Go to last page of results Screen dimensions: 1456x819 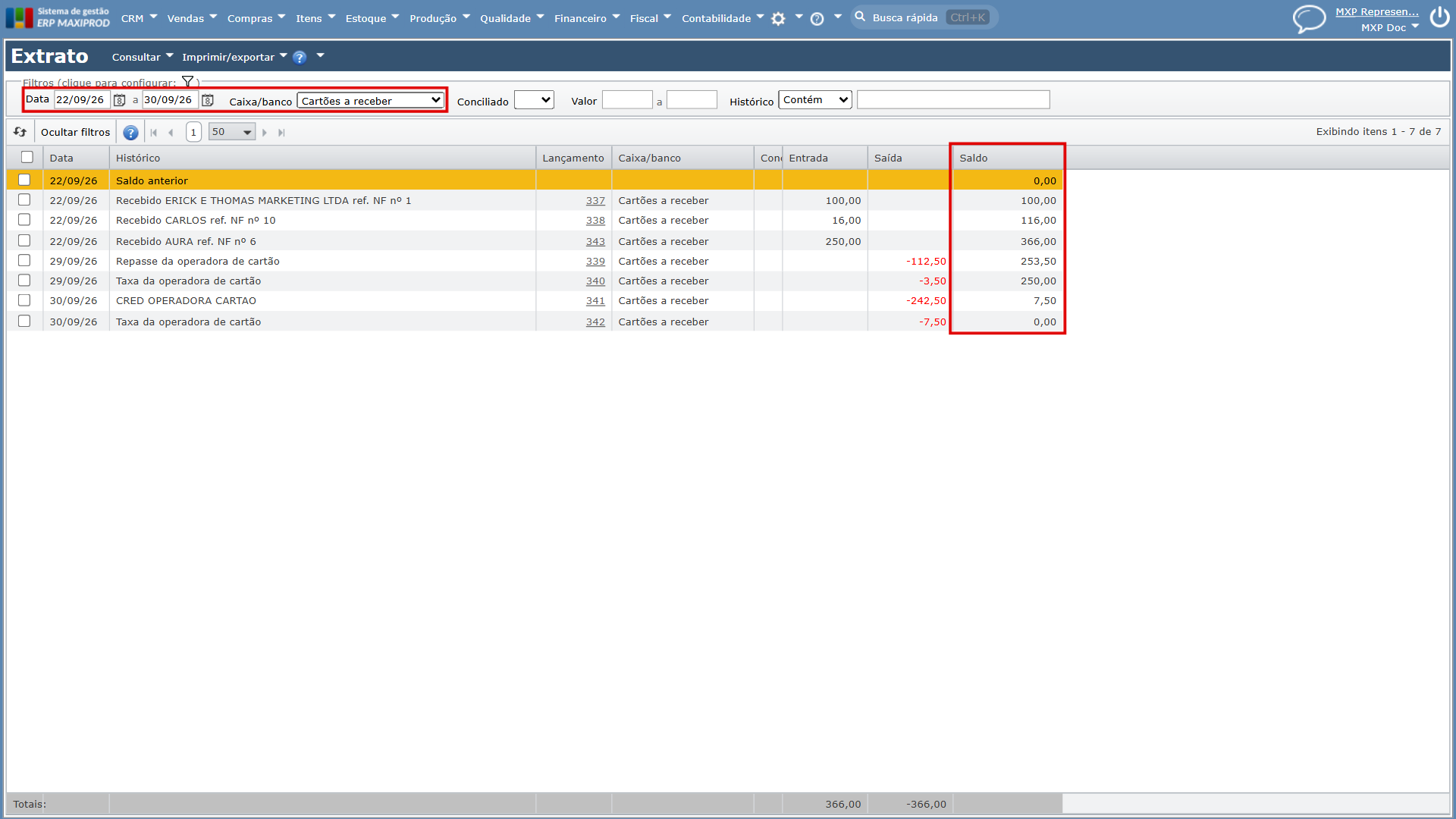[281, 133]
